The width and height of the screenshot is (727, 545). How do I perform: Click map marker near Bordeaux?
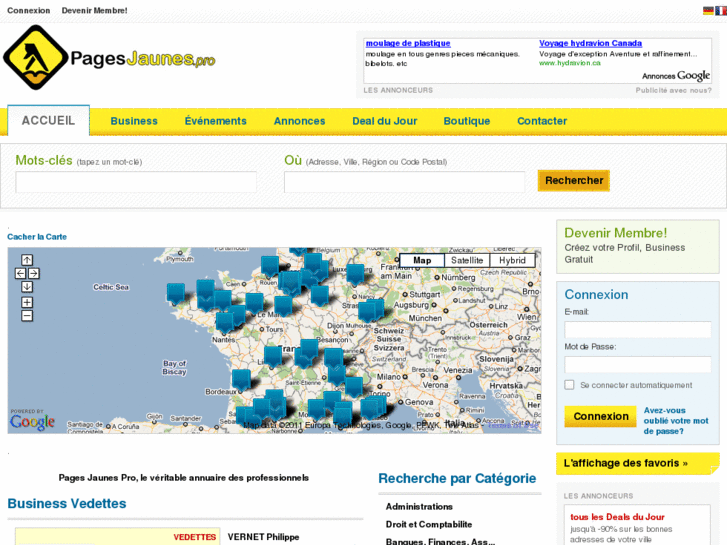(241, 378)
